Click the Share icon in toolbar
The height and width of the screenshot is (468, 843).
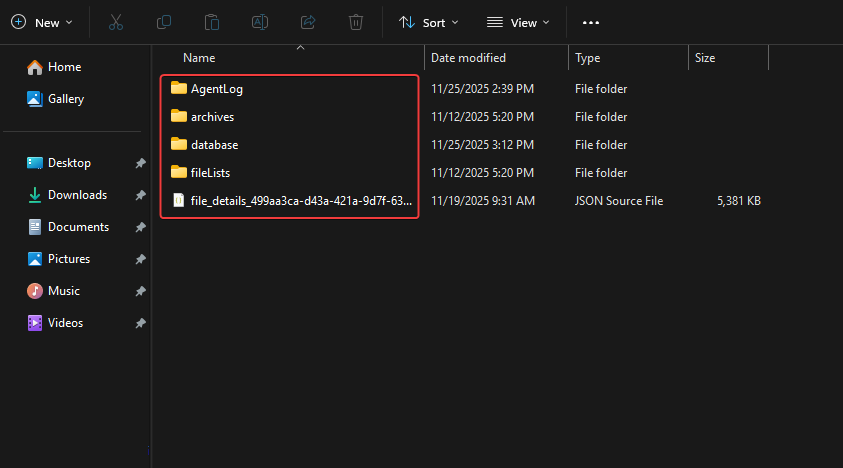click(x=308, y=22)
